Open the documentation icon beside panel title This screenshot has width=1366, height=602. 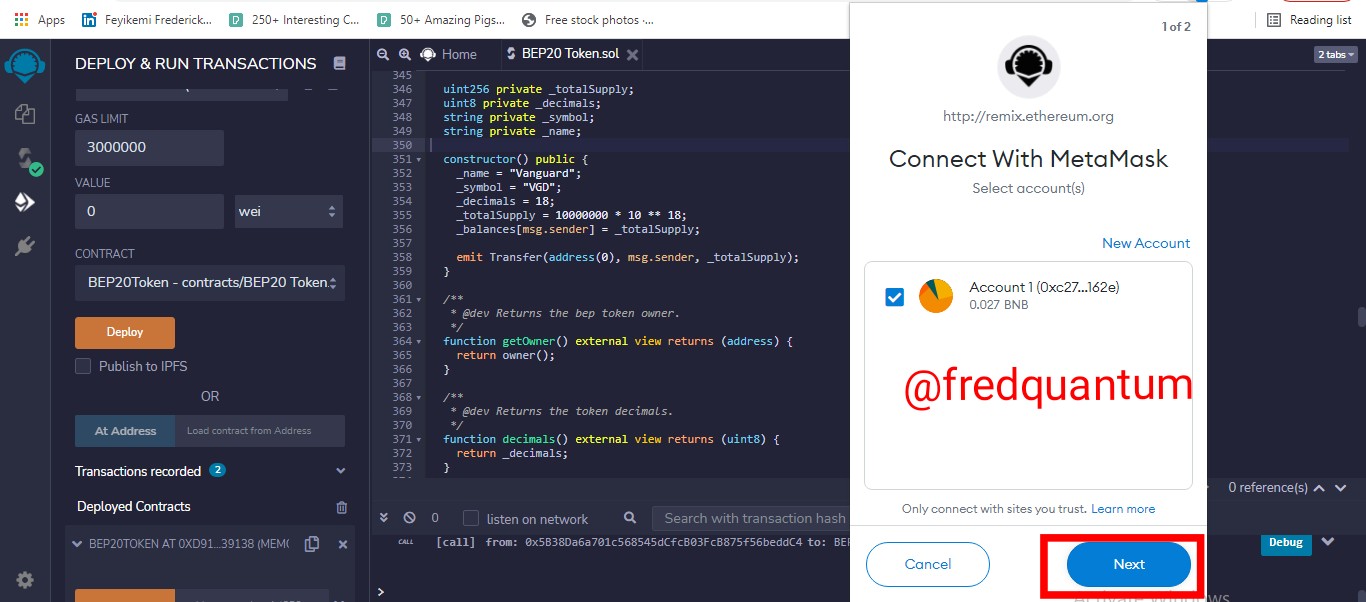[x=339, y=63]
